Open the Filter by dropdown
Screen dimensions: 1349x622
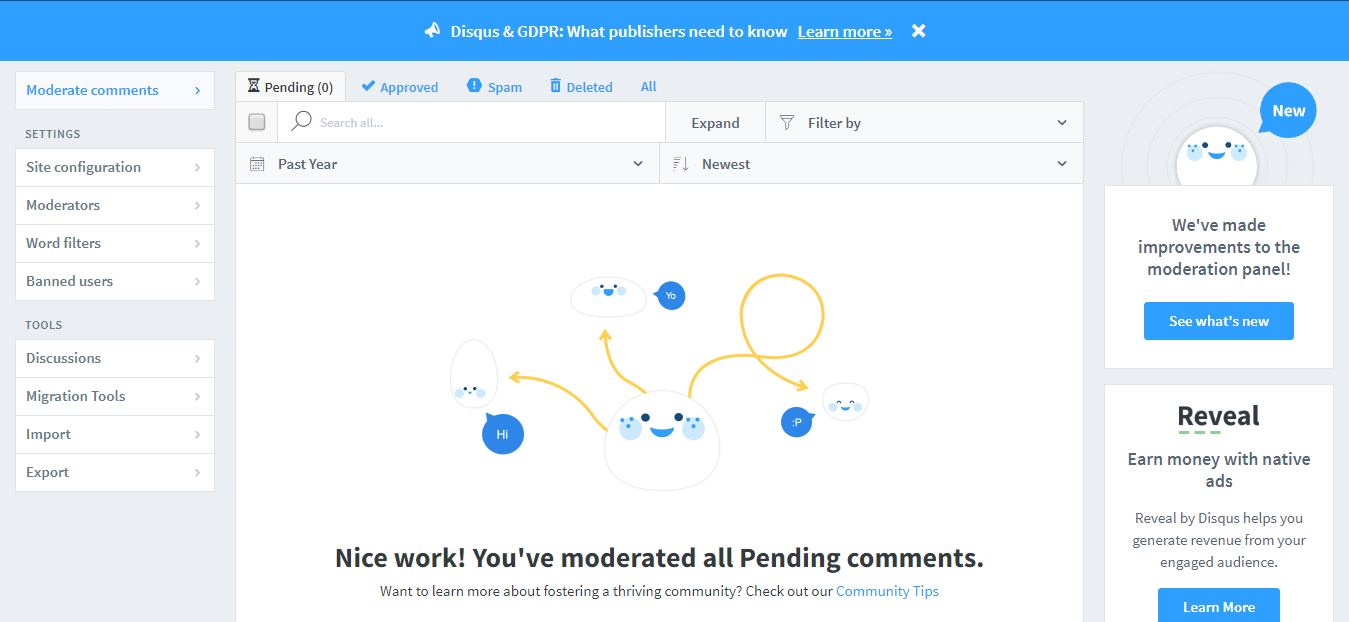point(924,123)
